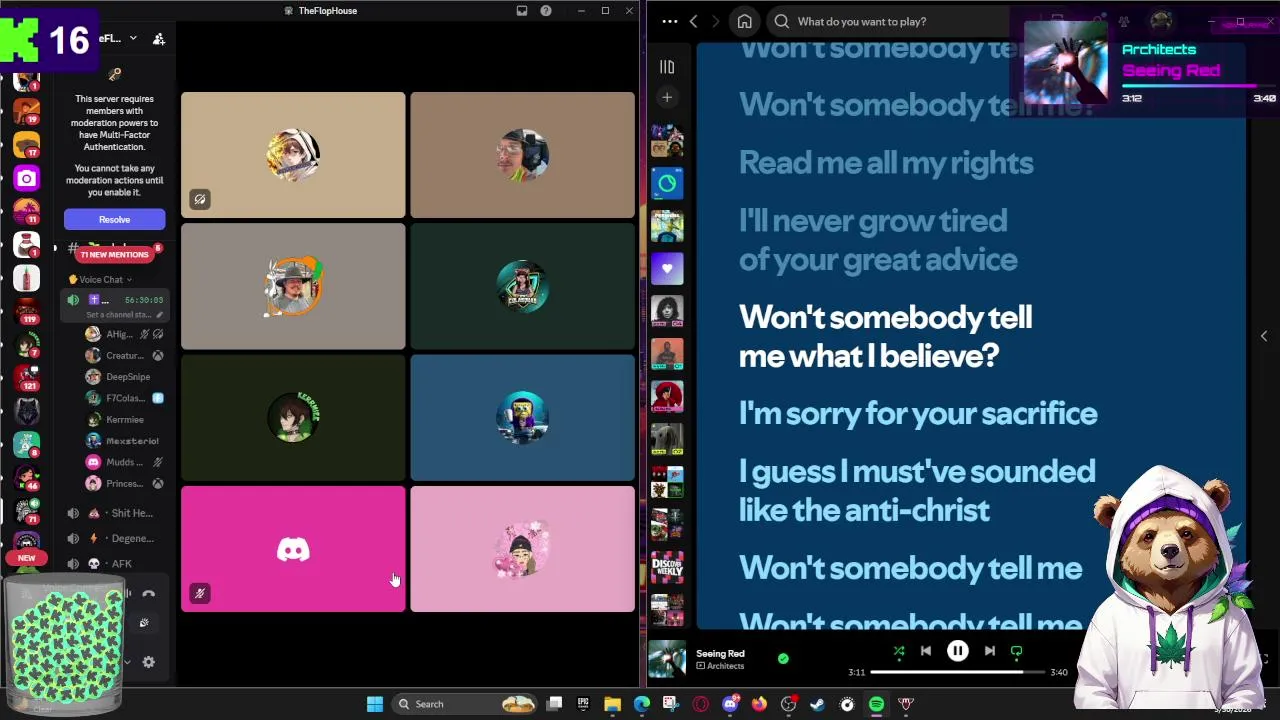This screenshot has width=1280, height=720.
Task: Skip to next track in Spotify
Action: [989, 651]
